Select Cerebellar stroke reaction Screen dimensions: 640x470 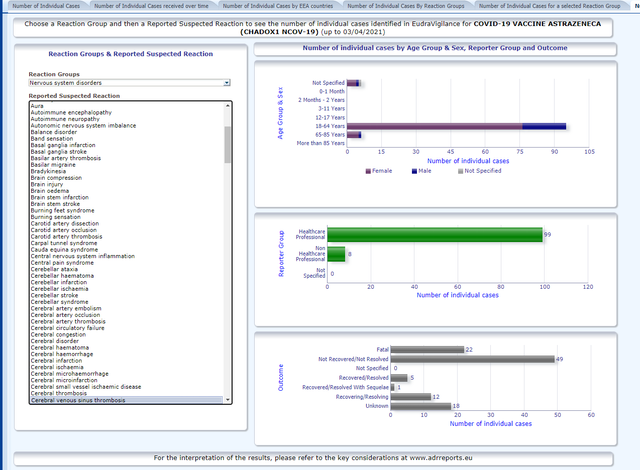pos(54,295)
